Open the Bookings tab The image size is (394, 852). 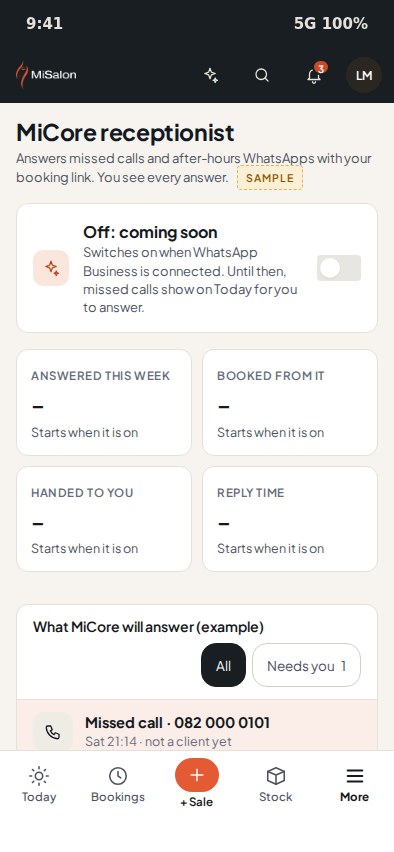pos(118,785)
